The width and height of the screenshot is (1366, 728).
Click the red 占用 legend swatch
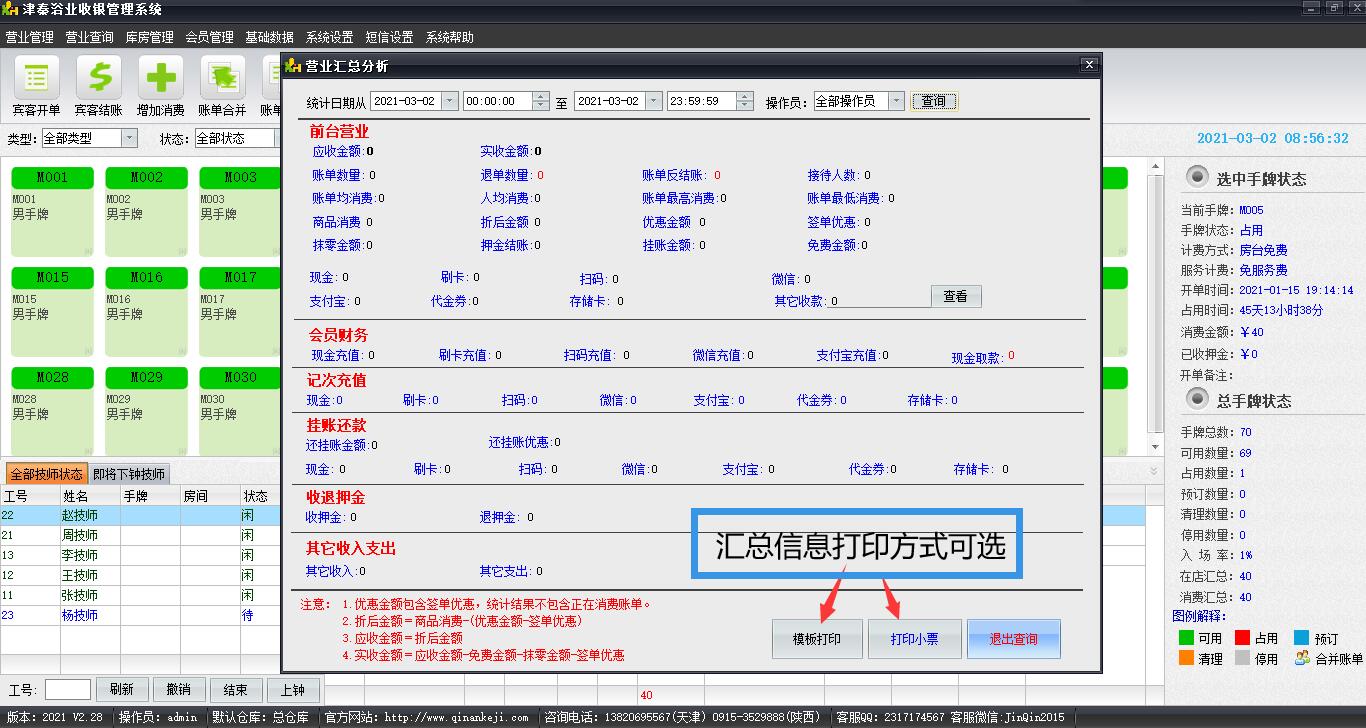point(1243,638)
